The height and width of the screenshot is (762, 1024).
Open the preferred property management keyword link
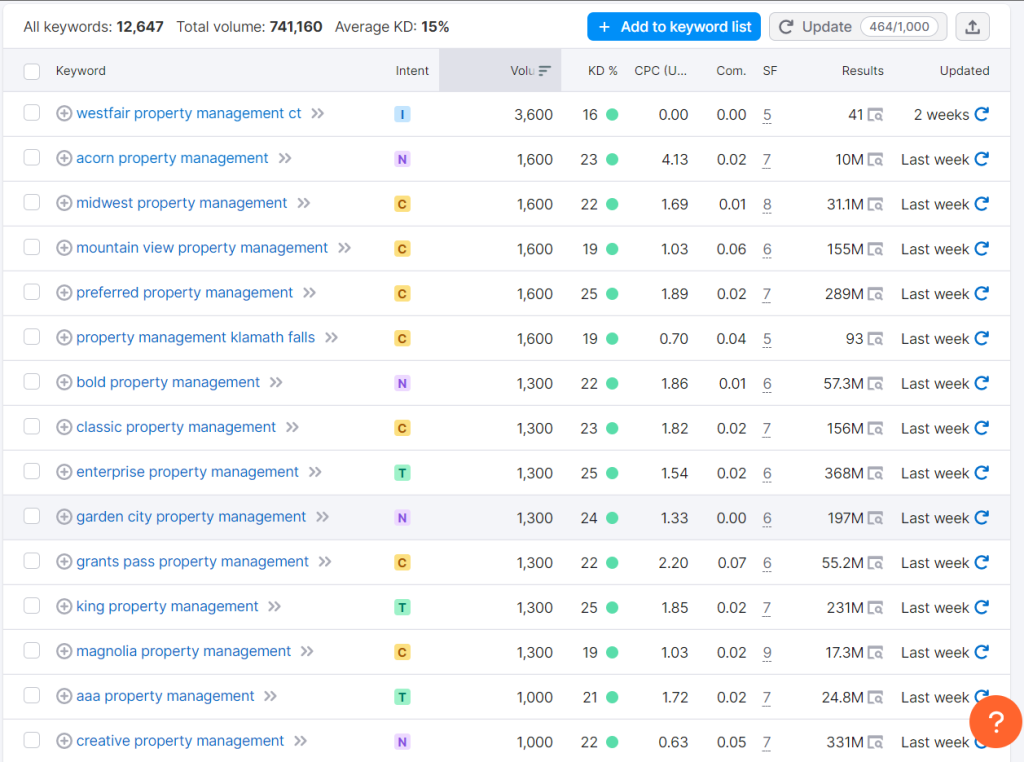(186, 292)
